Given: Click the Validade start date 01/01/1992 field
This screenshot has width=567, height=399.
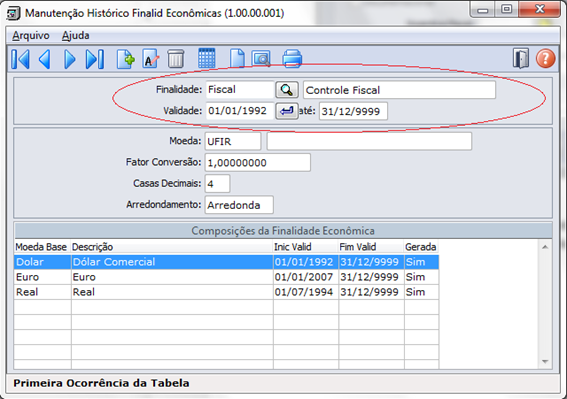Looking at the screenshot, I should pyautogui.click(x=239, y=111).
